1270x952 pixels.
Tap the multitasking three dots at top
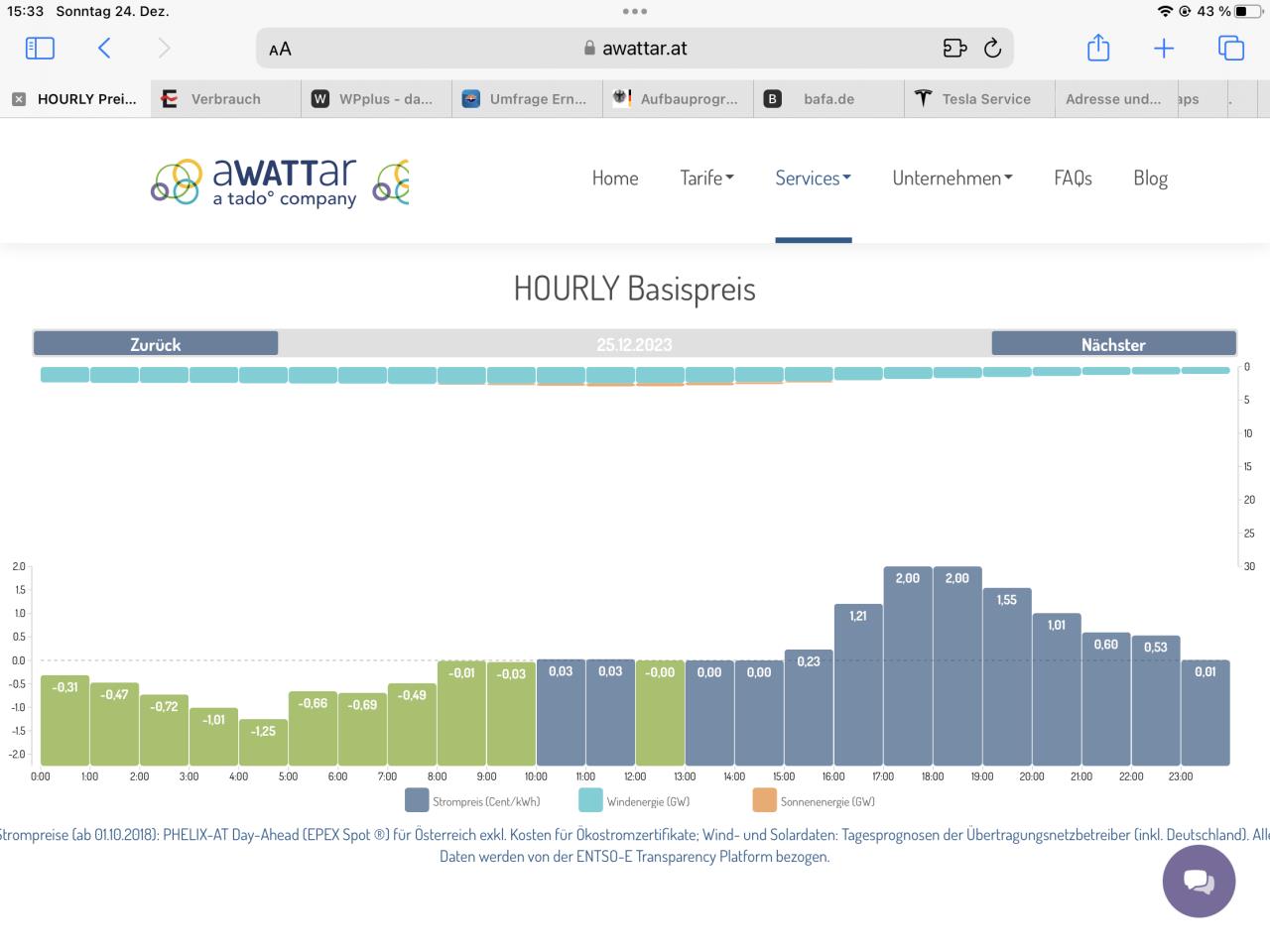(x=635, y=11)
